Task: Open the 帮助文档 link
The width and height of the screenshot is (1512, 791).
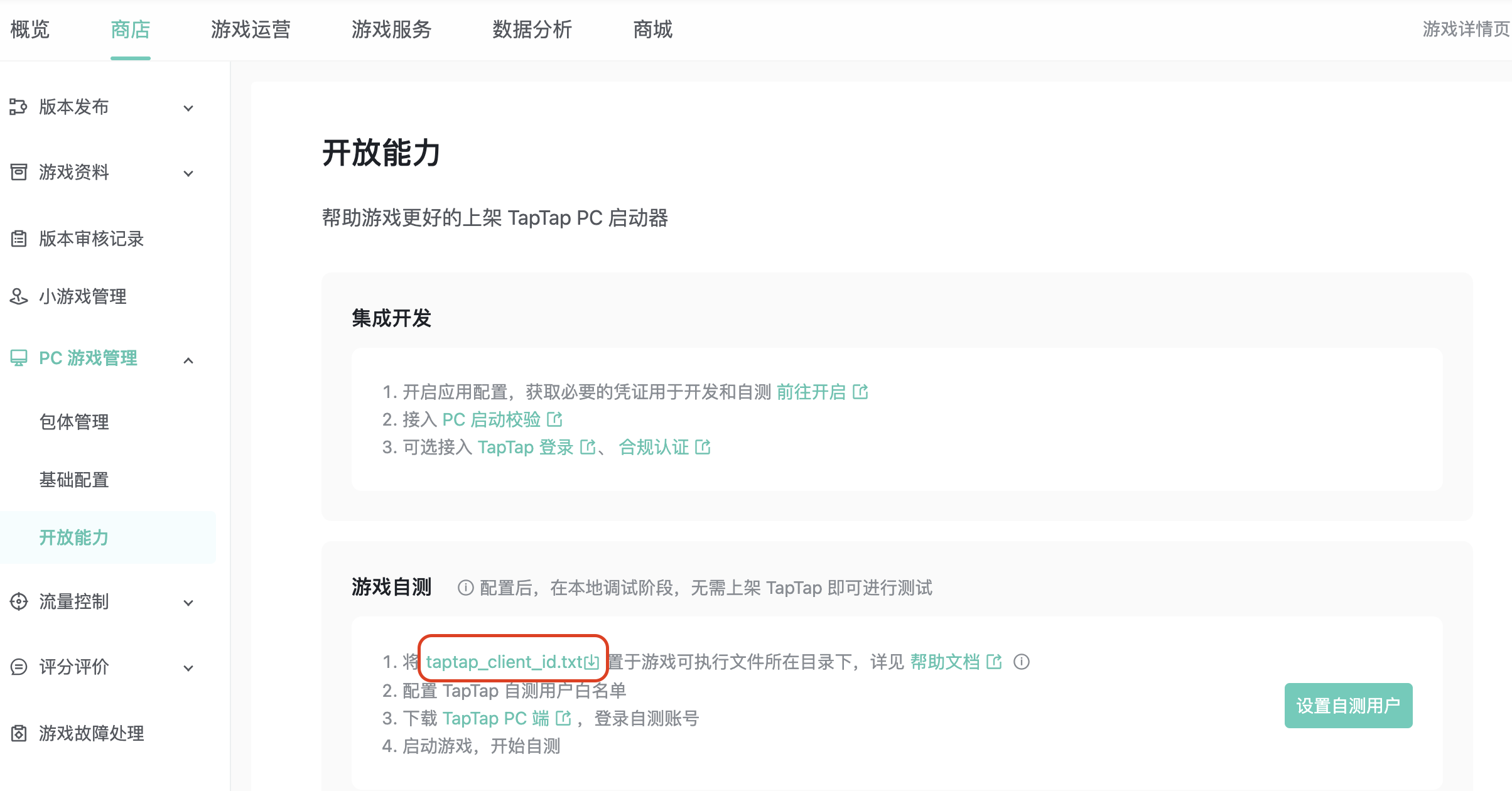Action: (945, 662)
